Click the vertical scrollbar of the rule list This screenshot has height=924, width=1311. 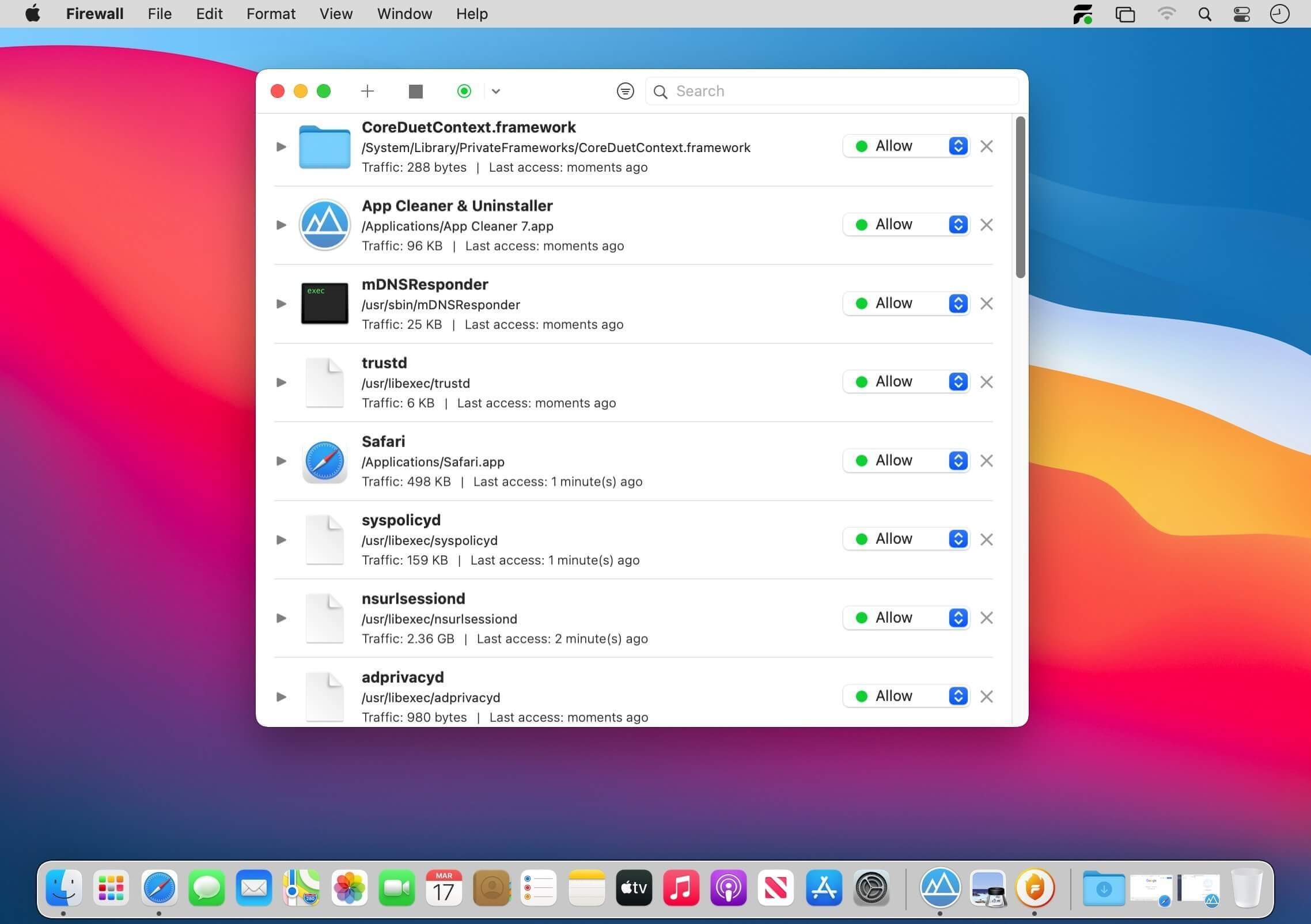[x=1020, y=197]
